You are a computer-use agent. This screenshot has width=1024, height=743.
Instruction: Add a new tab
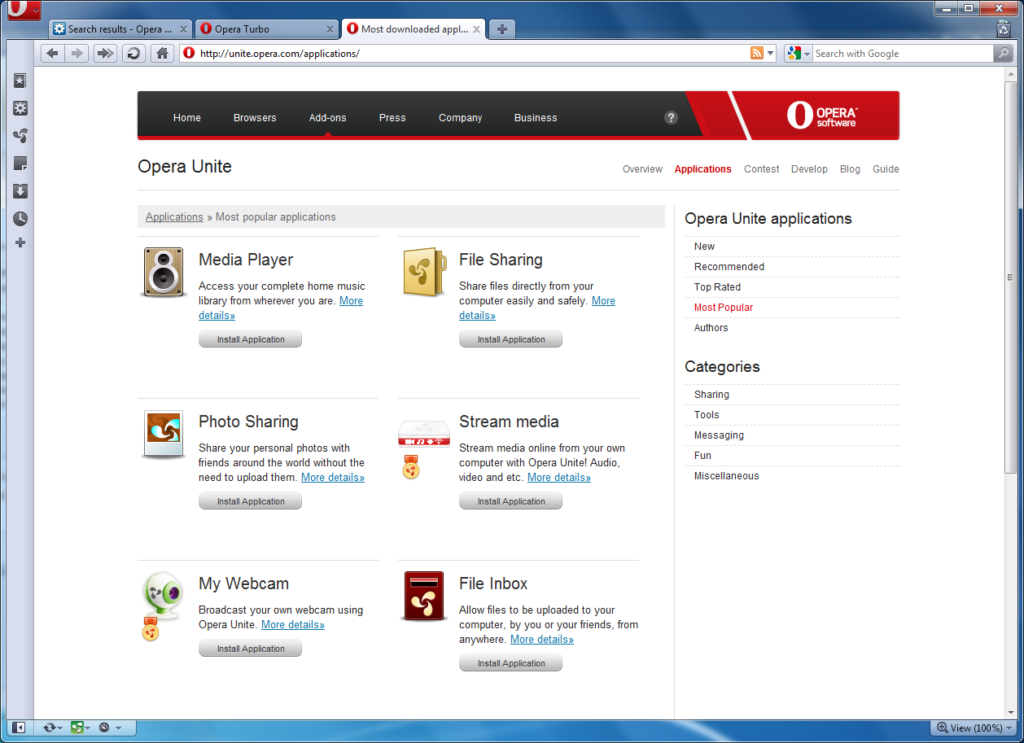(x=502, y=29)
